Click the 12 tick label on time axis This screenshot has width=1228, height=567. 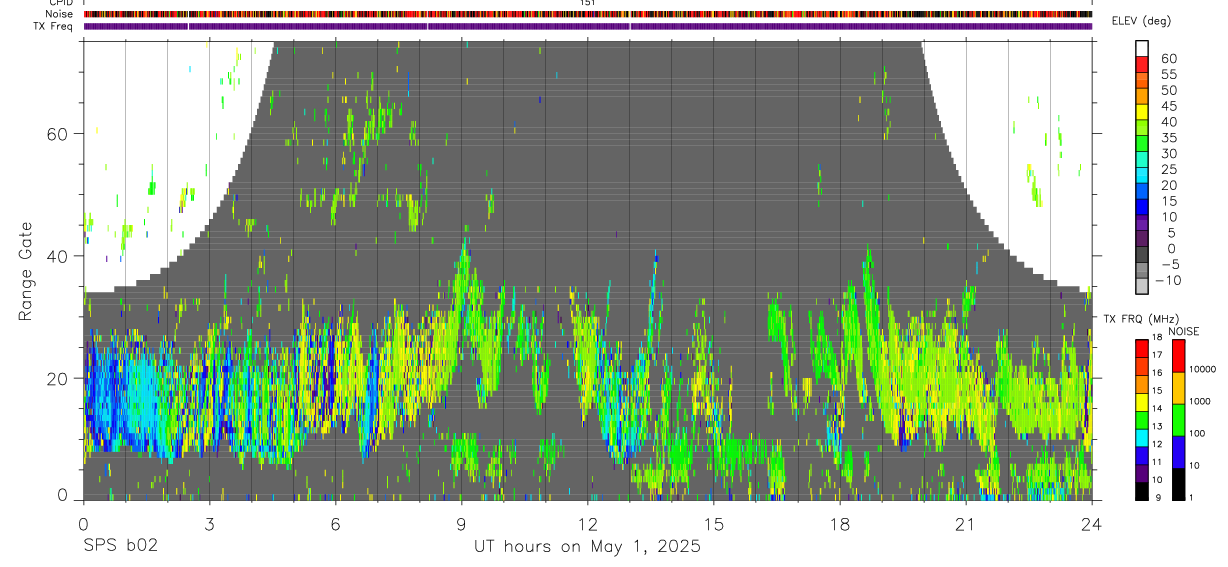tap(587, 524)
